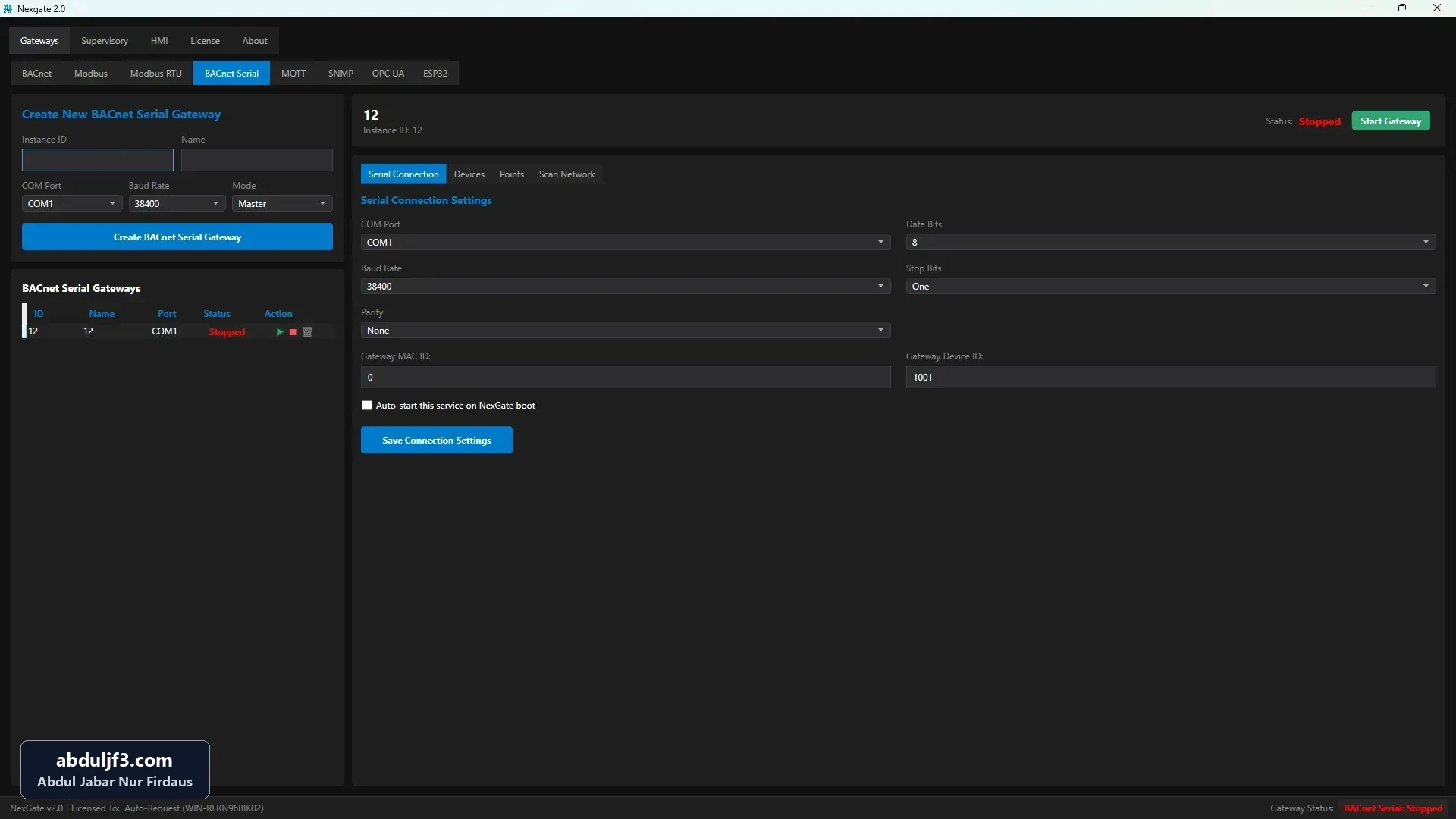
Task: Select the BACnet gateway tab
Action: point(36,74)
